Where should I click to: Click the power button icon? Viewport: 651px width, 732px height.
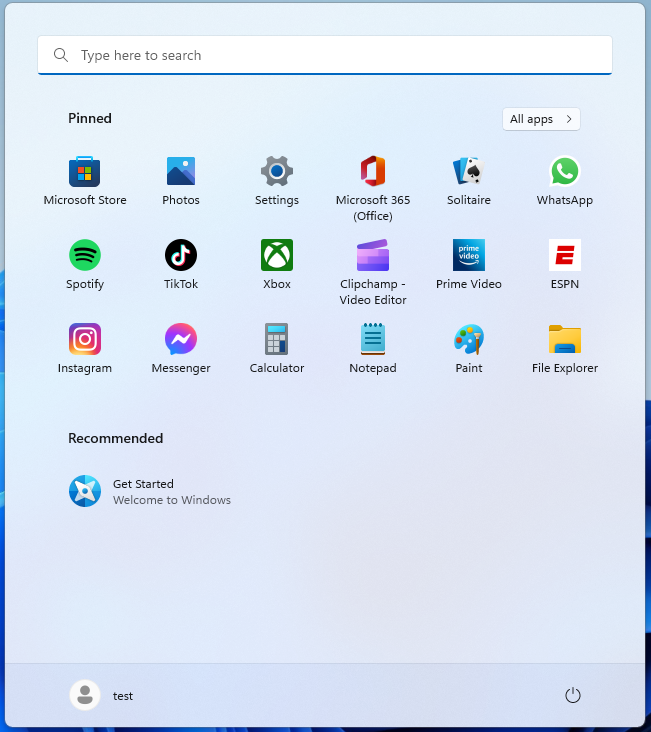tap(573, 695)
